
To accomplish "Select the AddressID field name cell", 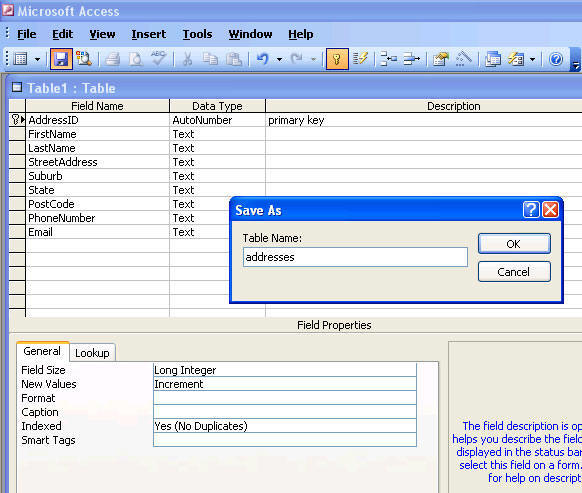I will pyautogui.click(x=97, y=120).
